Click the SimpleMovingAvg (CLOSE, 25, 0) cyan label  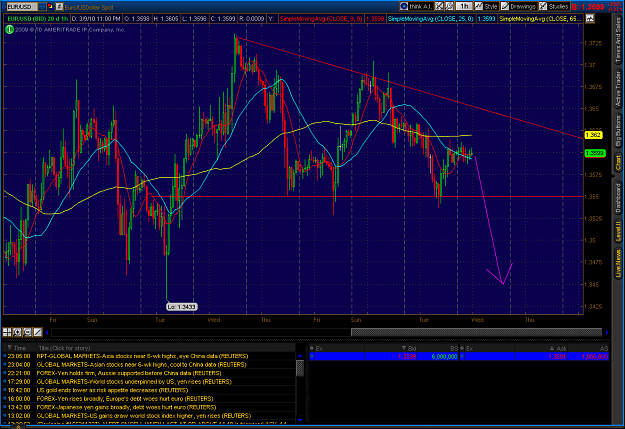coord(430,19)
